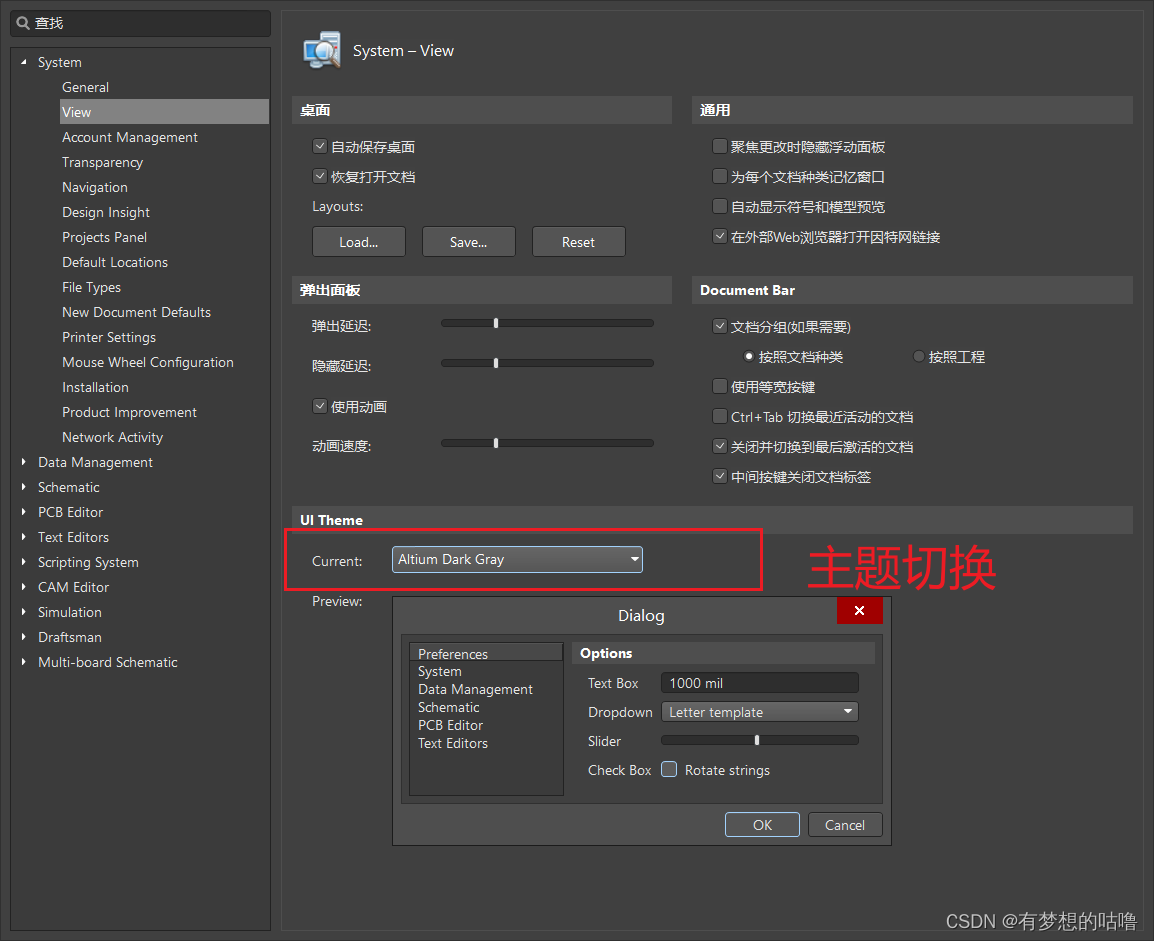The height and width of the screenshot is (941, 1154).
Task: Toggle 在外部Web浏览器打开因特网链接 checkbox
Action: tap(720, 237)
